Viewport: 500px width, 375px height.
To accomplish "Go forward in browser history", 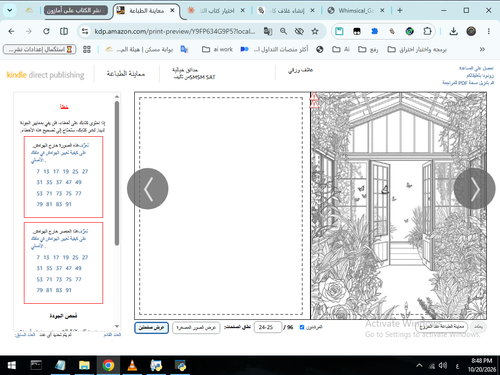I will point(29,31).
